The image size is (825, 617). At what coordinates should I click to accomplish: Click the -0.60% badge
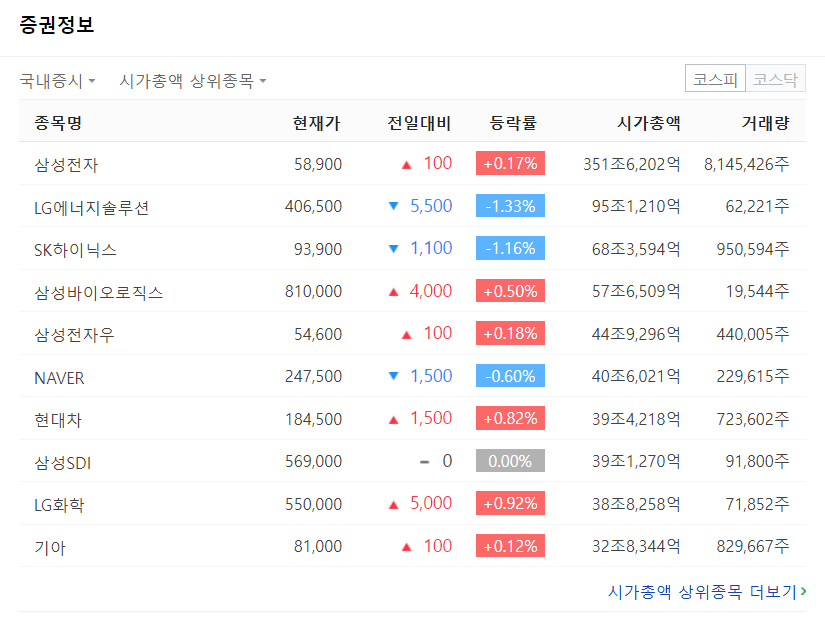(510, 376)
